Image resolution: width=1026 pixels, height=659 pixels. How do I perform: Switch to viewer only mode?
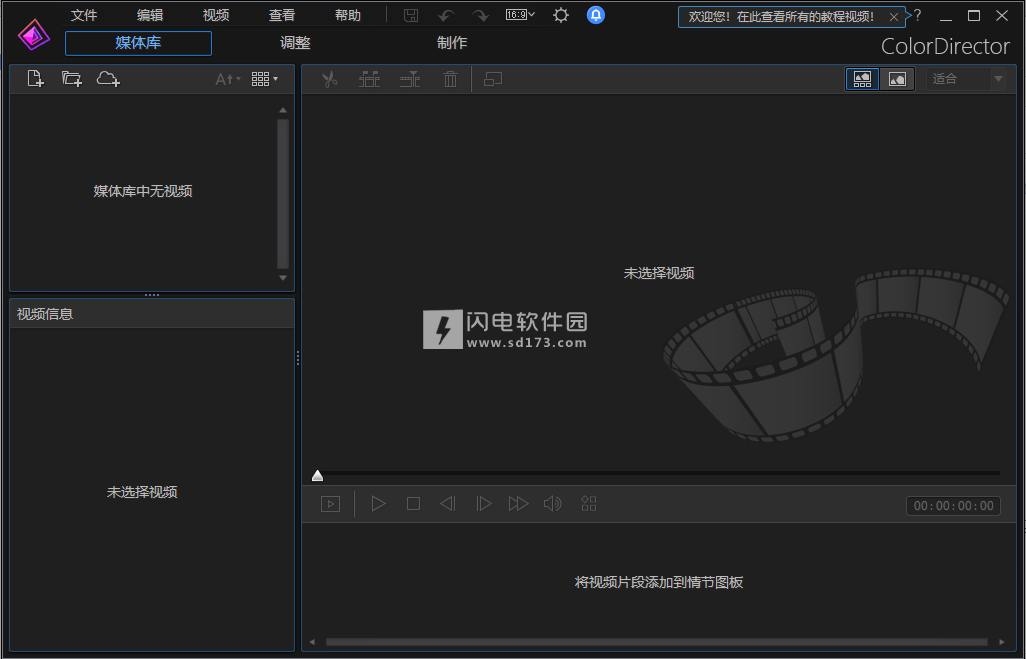click(x=897, y=79)
